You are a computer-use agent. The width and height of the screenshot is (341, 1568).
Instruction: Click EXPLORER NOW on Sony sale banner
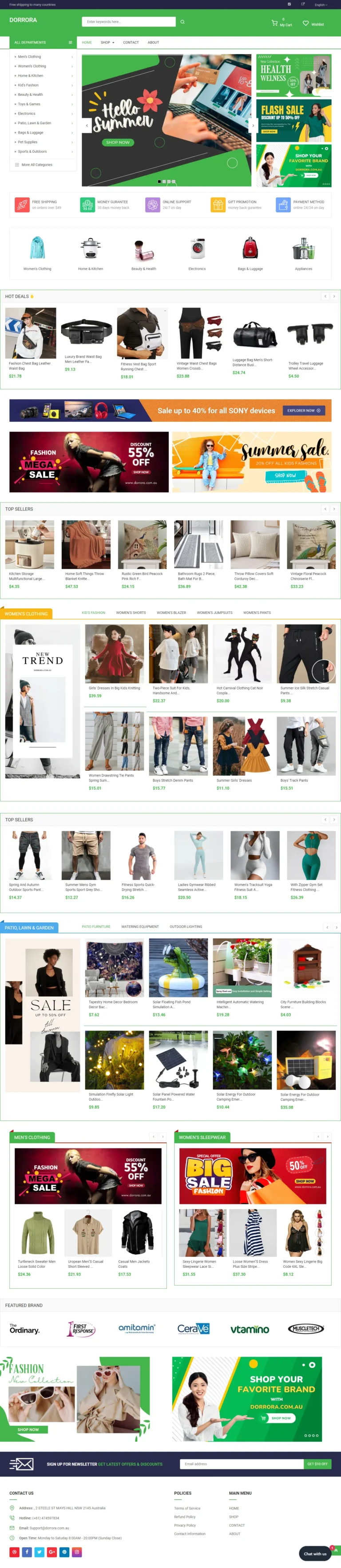pyautogui.click(x=303, y=411)
